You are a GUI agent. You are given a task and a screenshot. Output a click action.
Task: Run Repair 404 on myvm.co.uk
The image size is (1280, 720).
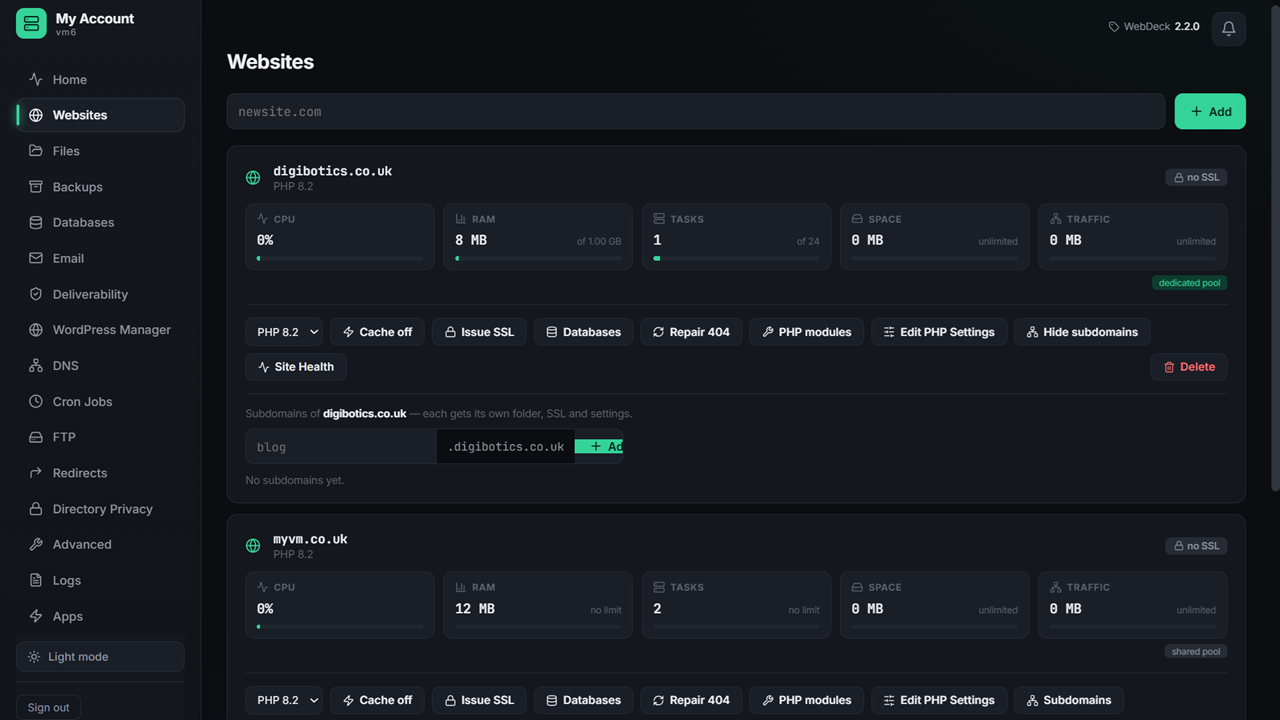691,700
